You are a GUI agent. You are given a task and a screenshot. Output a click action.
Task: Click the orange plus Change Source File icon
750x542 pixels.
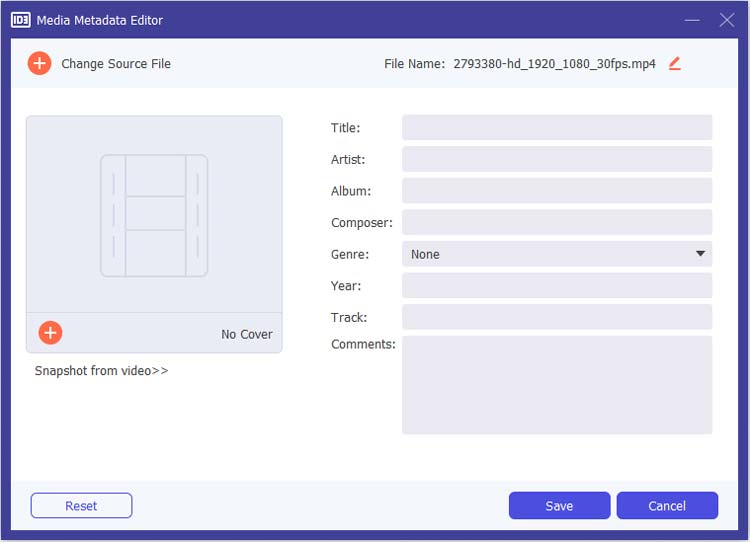point(39,64)
